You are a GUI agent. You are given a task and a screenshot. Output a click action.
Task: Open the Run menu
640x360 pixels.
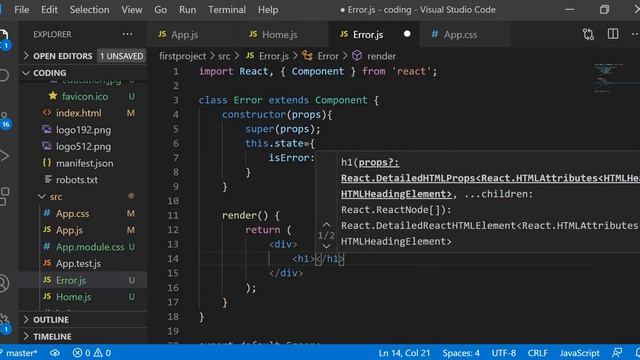tap(187, 9)
